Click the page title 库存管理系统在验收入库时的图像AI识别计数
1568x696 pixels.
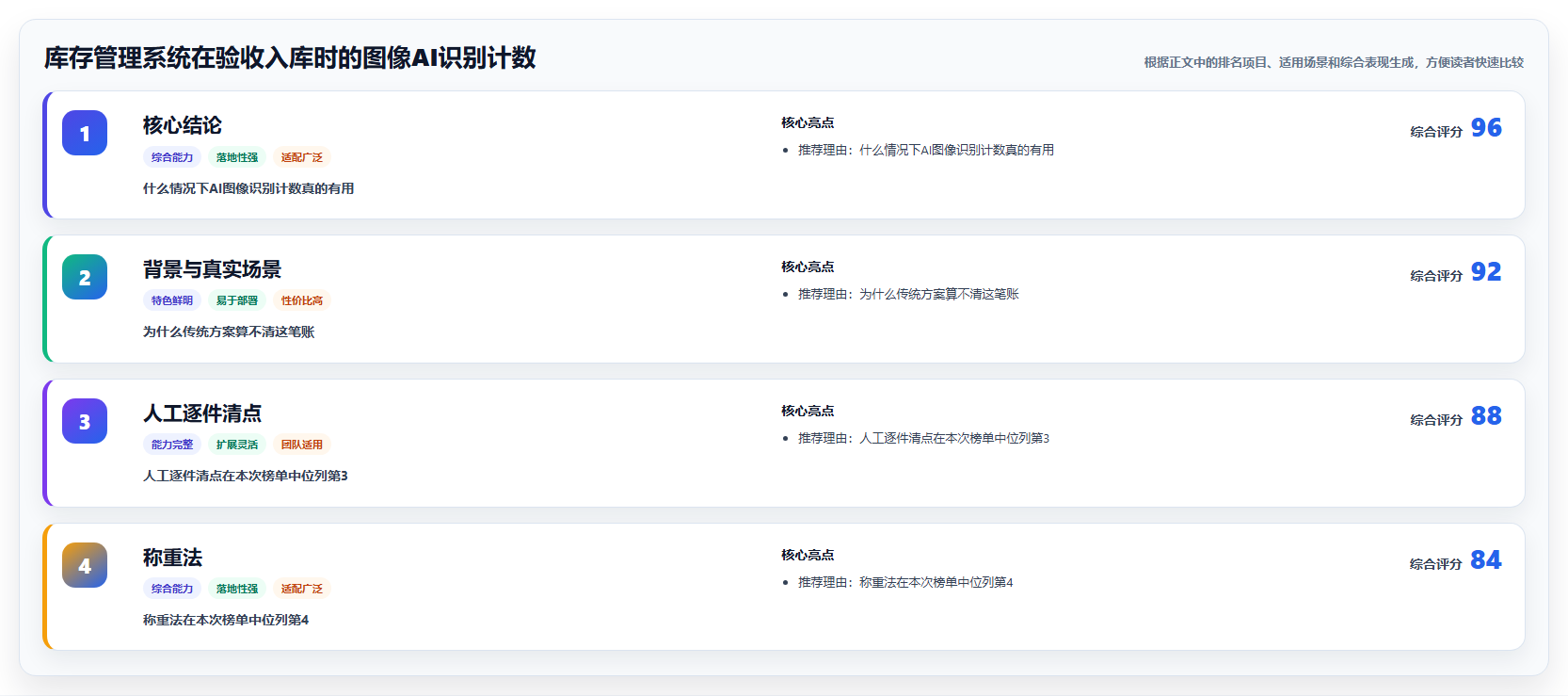pyautogui.click(x=290, y=57)
